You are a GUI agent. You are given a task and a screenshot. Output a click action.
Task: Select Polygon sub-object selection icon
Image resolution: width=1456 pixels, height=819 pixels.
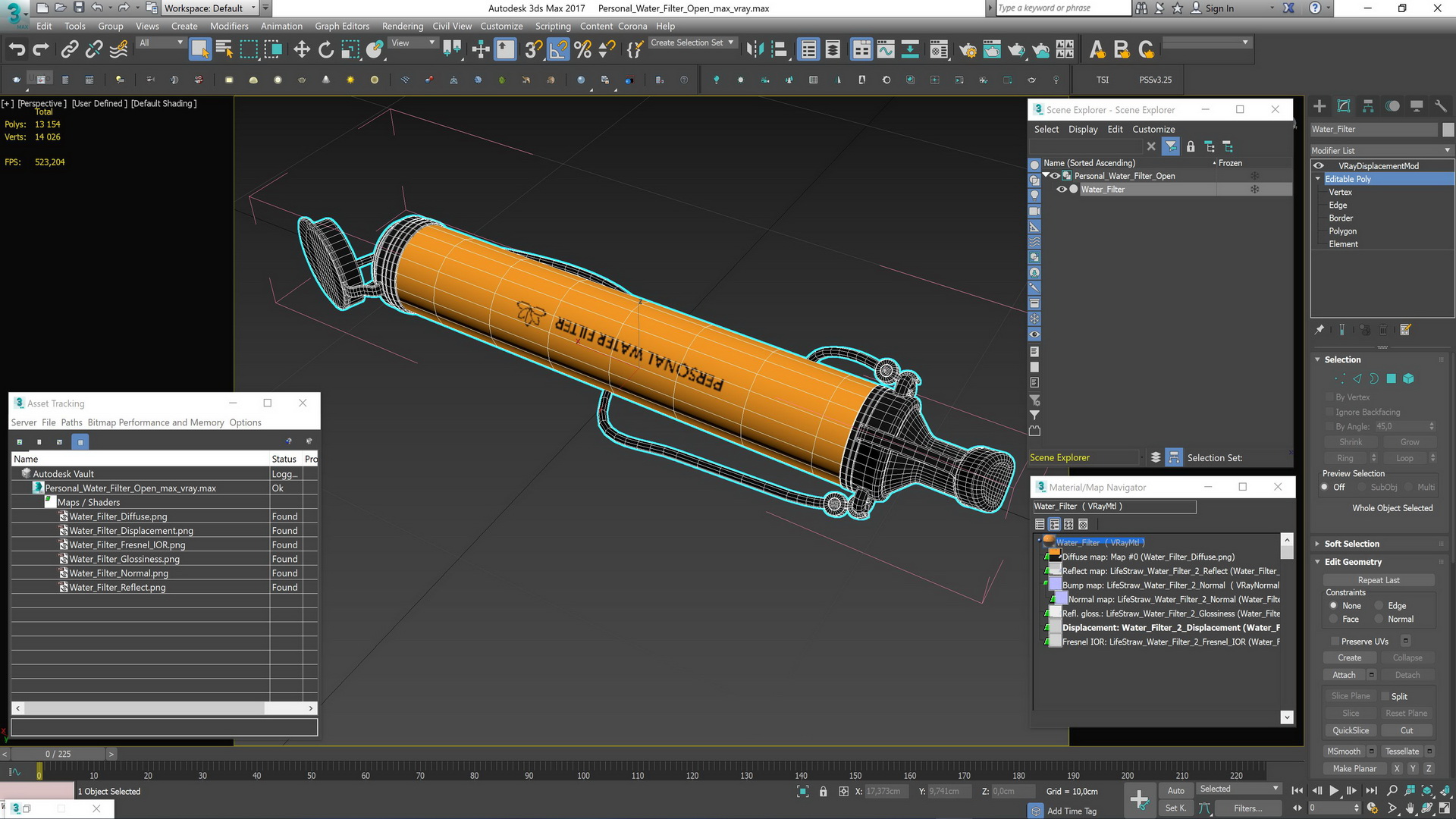tap(1392, 378)
